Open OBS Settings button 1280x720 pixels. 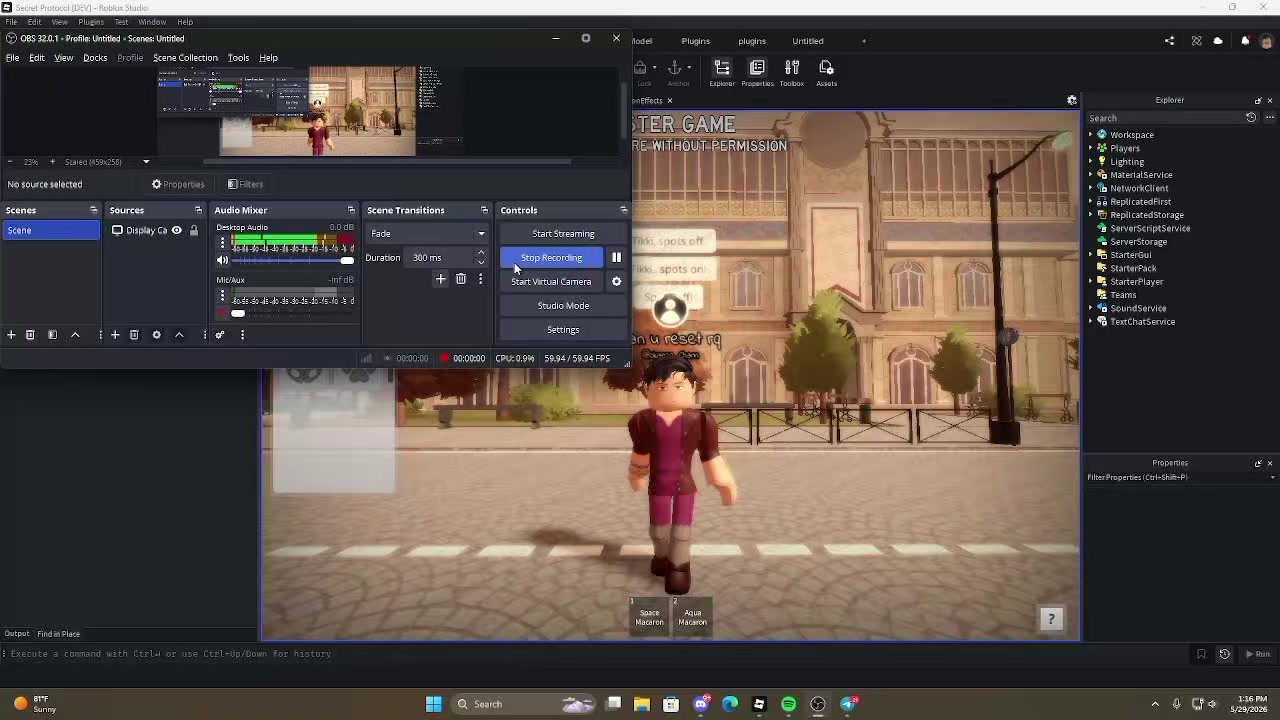click(563, 329)
